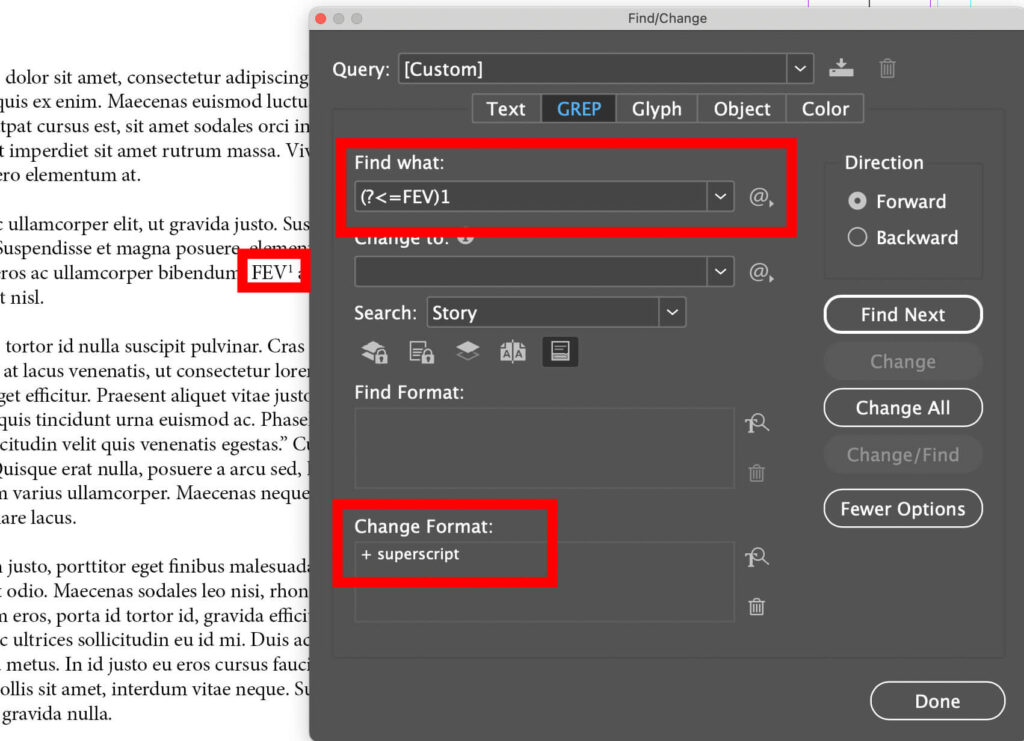Toggle Include Master Pages option
This screenshot has height=741, width=1024.
tap(514, 351)
